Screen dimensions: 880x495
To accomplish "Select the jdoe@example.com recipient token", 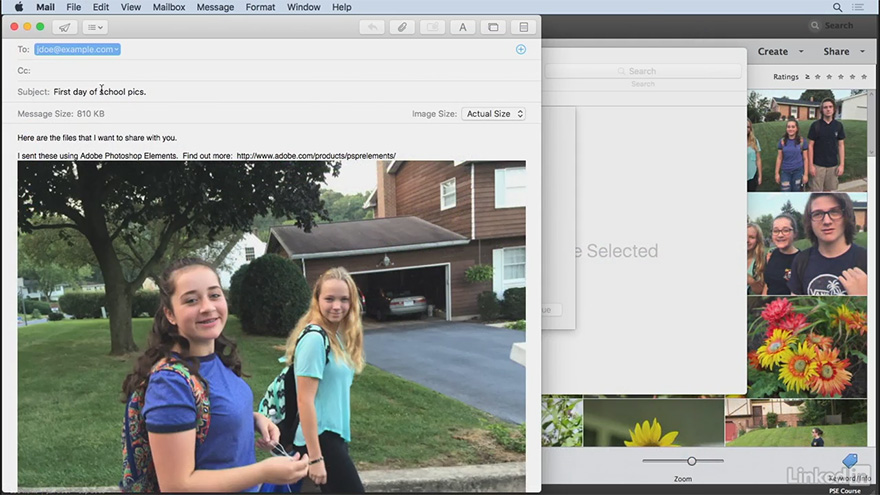I will coord(77,49).
